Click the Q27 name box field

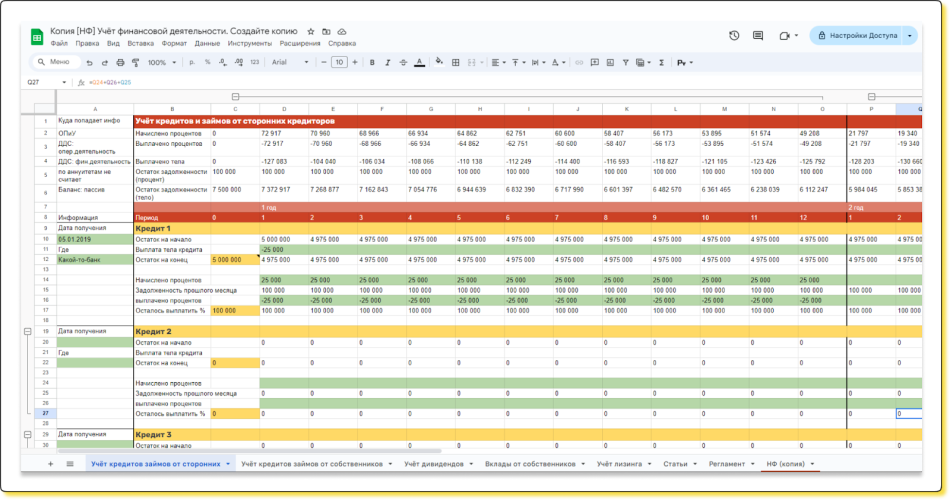[x=40, y=82]
